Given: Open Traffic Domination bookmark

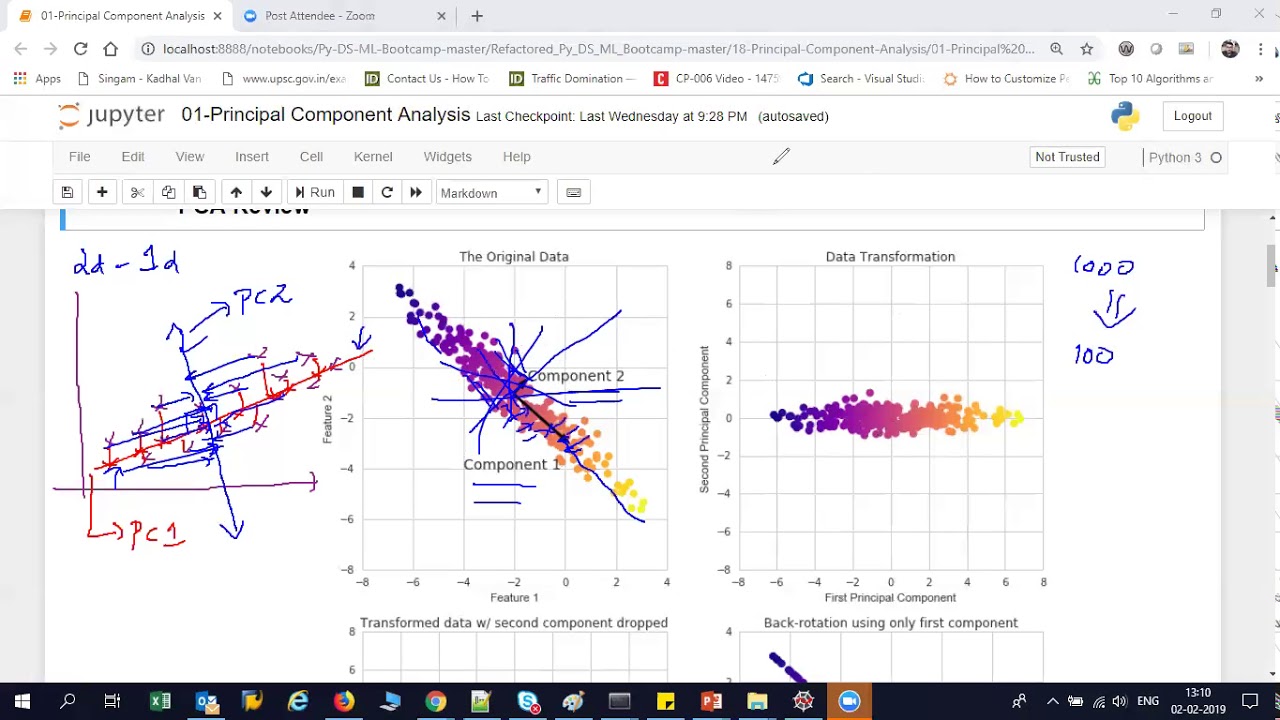Looking at the screenshot, I should coord(573,78).
